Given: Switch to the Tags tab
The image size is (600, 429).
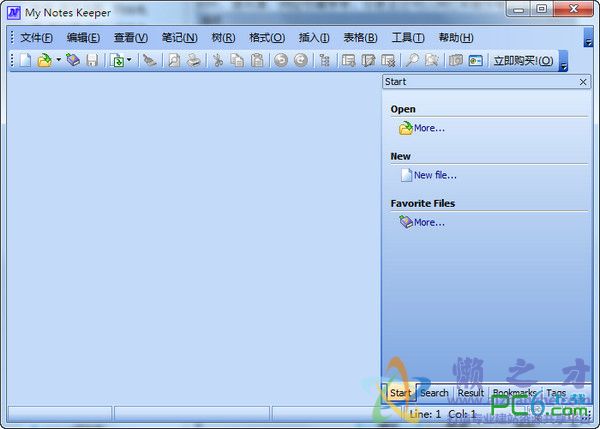Looking at the screenshot, I should coord(556,393).
